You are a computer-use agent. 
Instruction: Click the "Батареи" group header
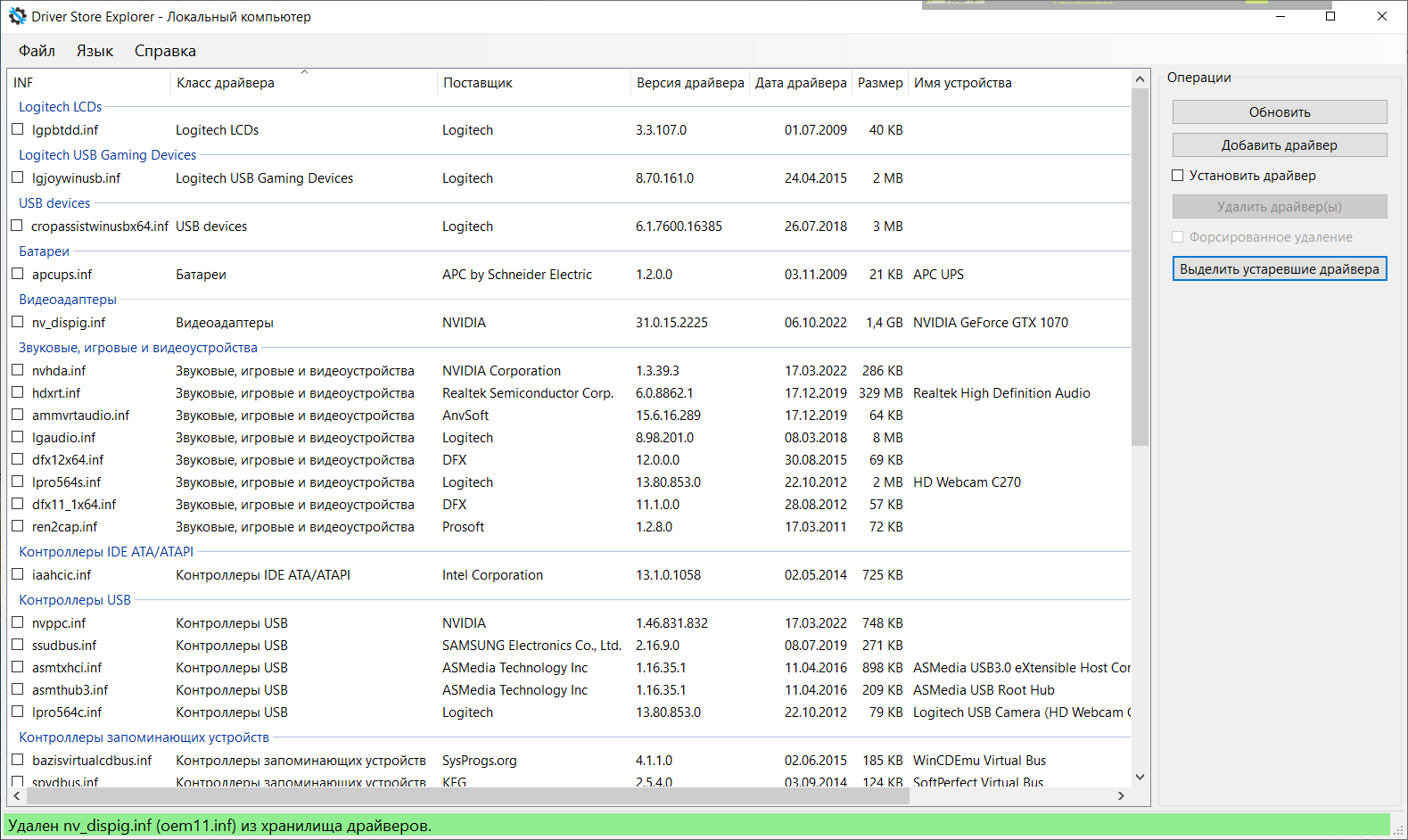click(x=45, y=251)
